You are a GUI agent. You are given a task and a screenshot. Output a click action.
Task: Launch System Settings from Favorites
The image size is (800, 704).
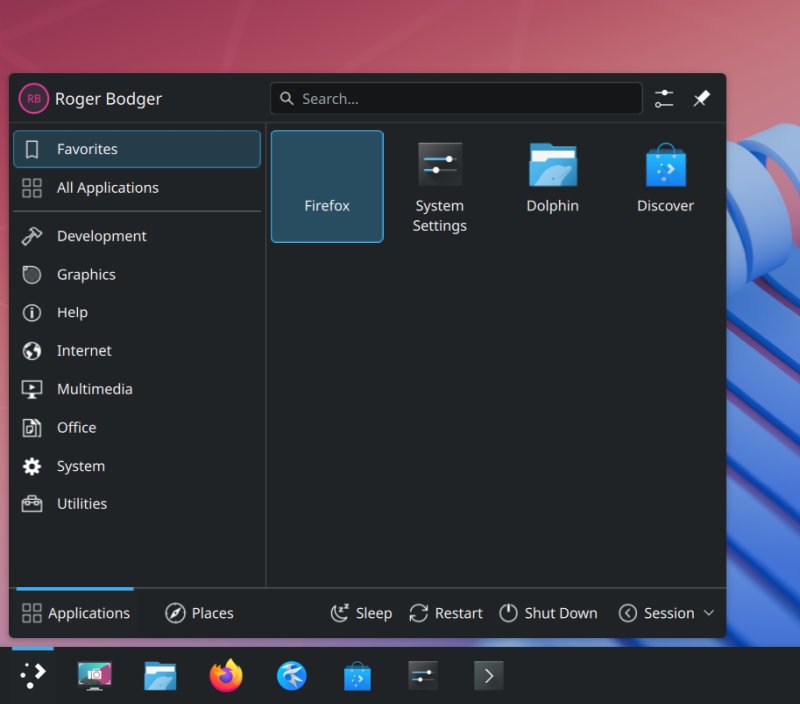coord(440,180)
